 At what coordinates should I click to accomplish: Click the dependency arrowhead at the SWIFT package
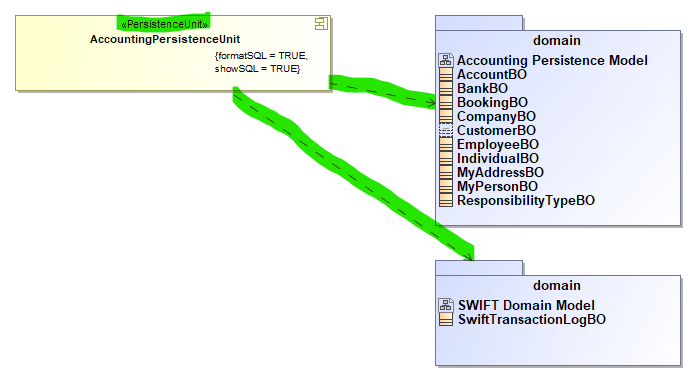[468, 256]
